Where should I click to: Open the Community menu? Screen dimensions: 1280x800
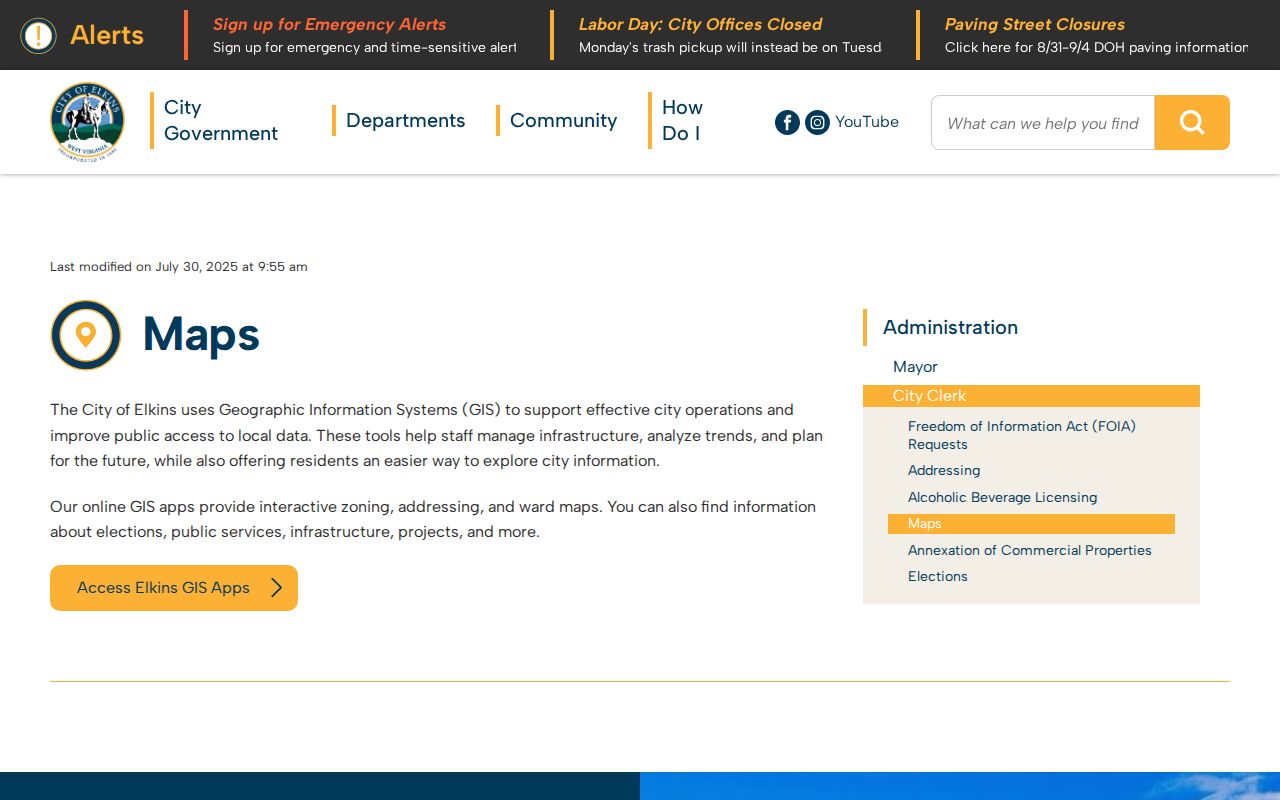point(563,120)
